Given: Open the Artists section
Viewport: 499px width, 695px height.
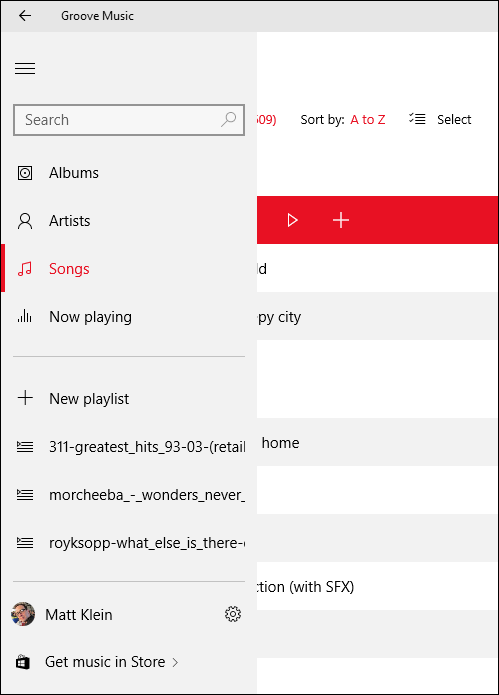Looking at the screenshot, I should pos(129,221).
